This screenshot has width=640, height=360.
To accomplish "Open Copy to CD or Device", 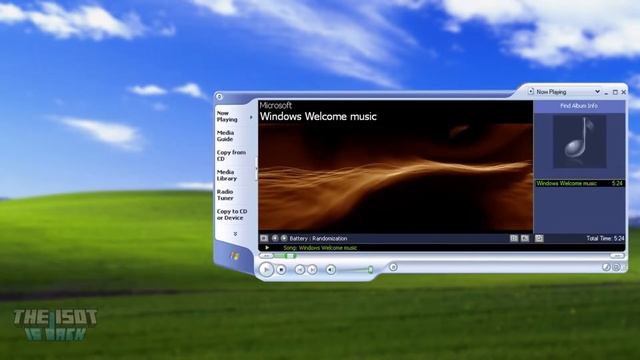I will click(232, 215).
